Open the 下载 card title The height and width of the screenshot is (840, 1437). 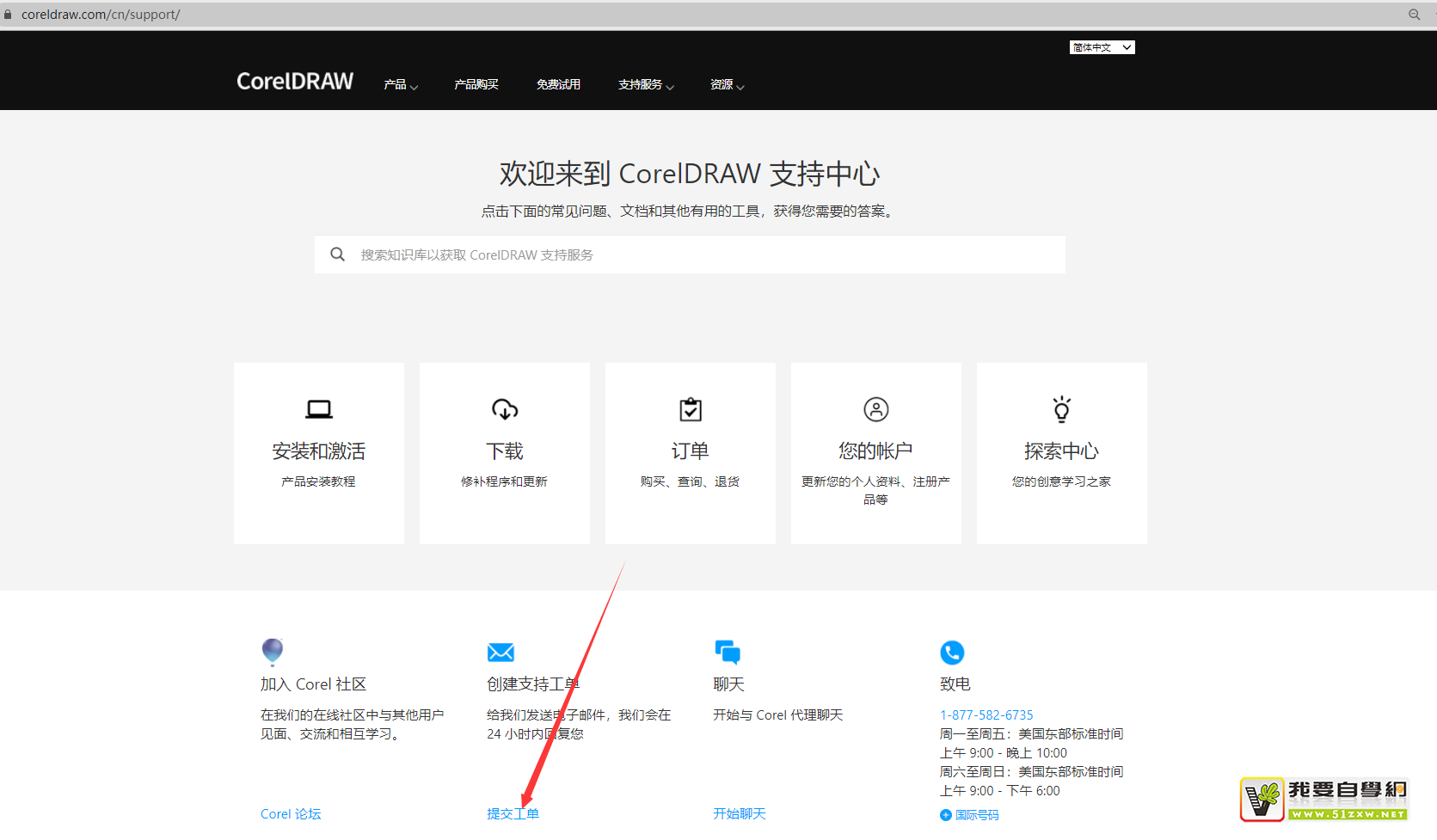[x=505, y=451]
